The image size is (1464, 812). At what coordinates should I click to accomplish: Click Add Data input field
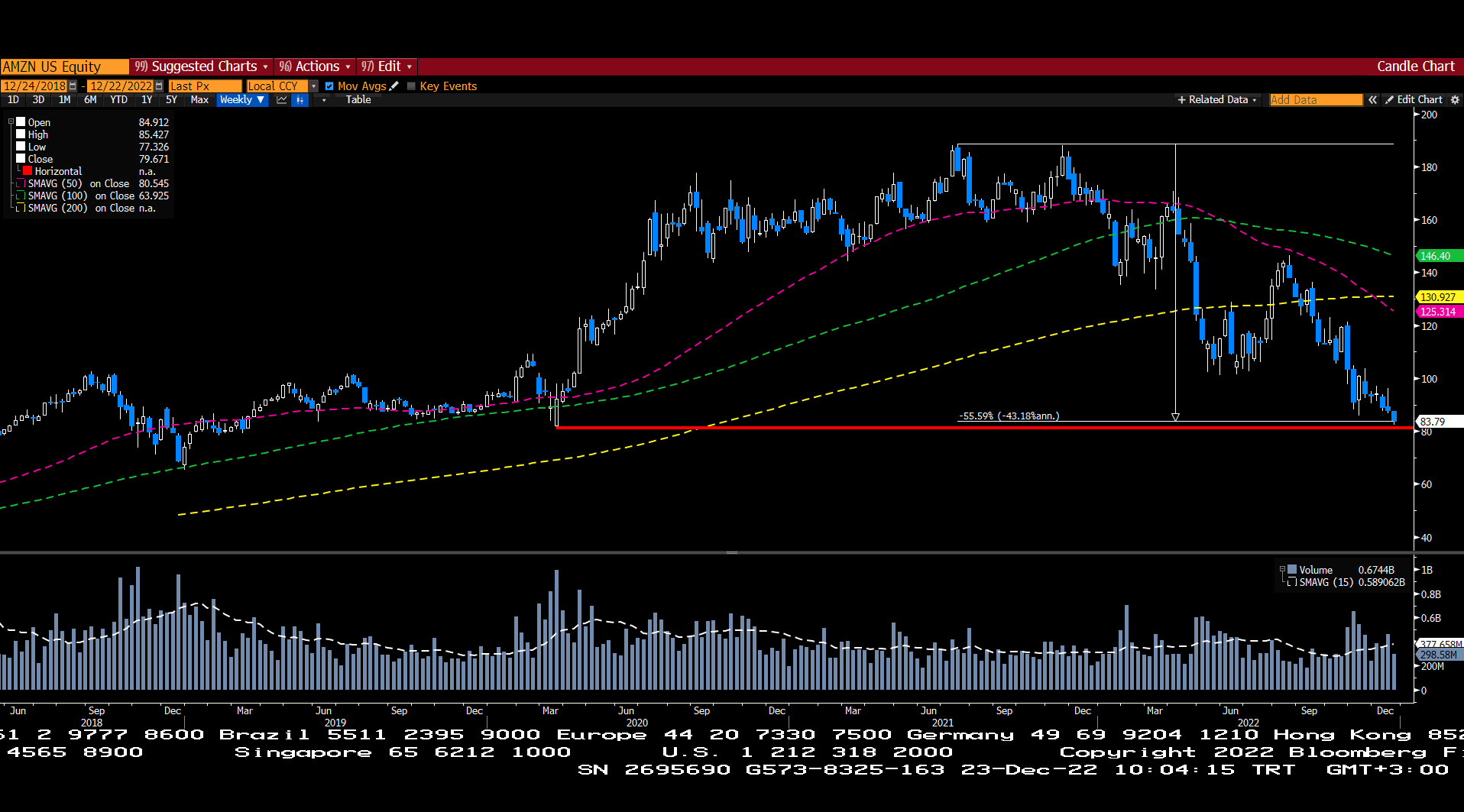[x=1316, y=100]
